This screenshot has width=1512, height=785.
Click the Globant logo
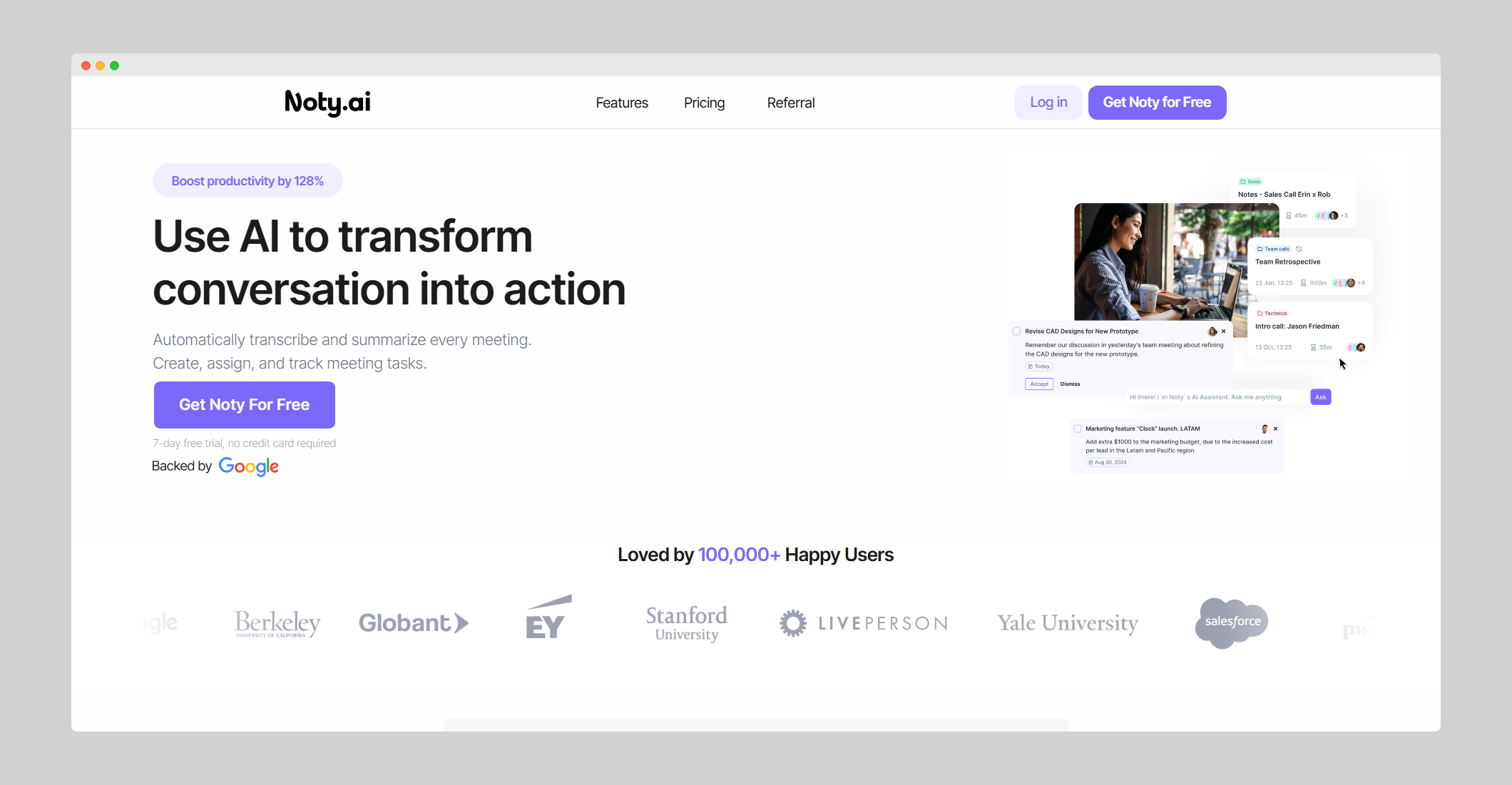coord(414,623)
